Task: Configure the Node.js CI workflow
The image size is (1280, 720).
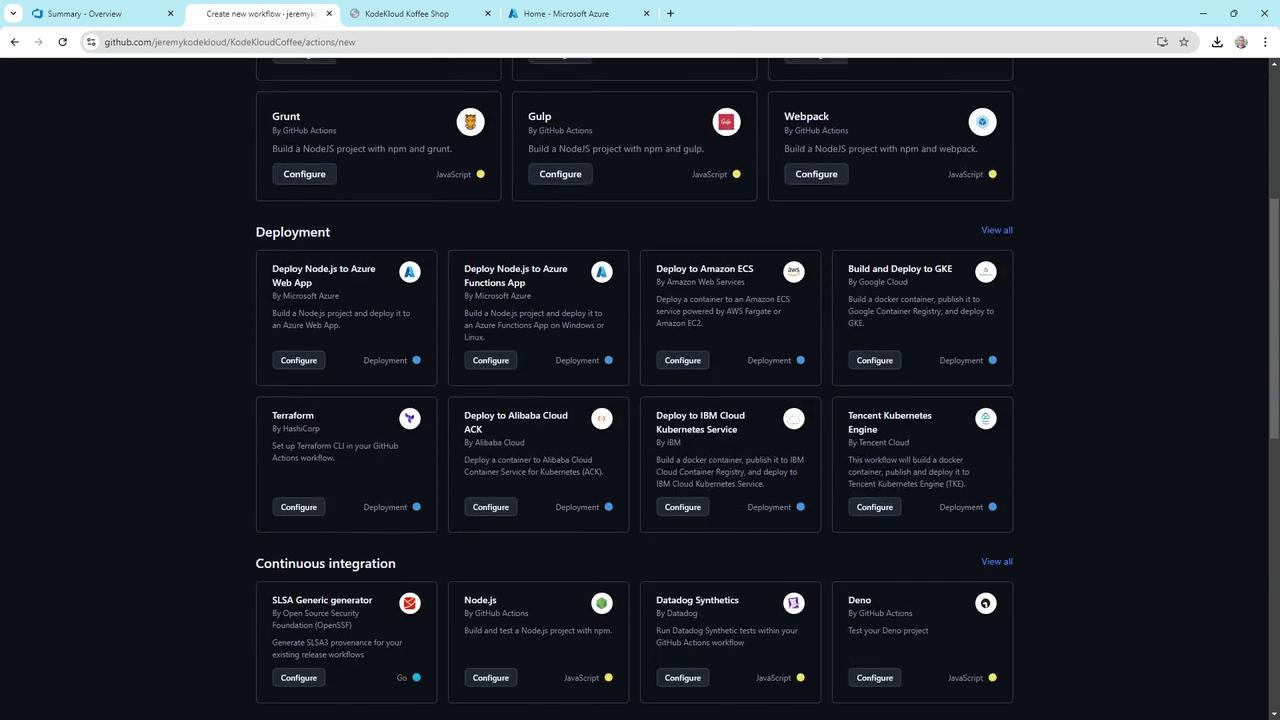Action: [490, 678]
